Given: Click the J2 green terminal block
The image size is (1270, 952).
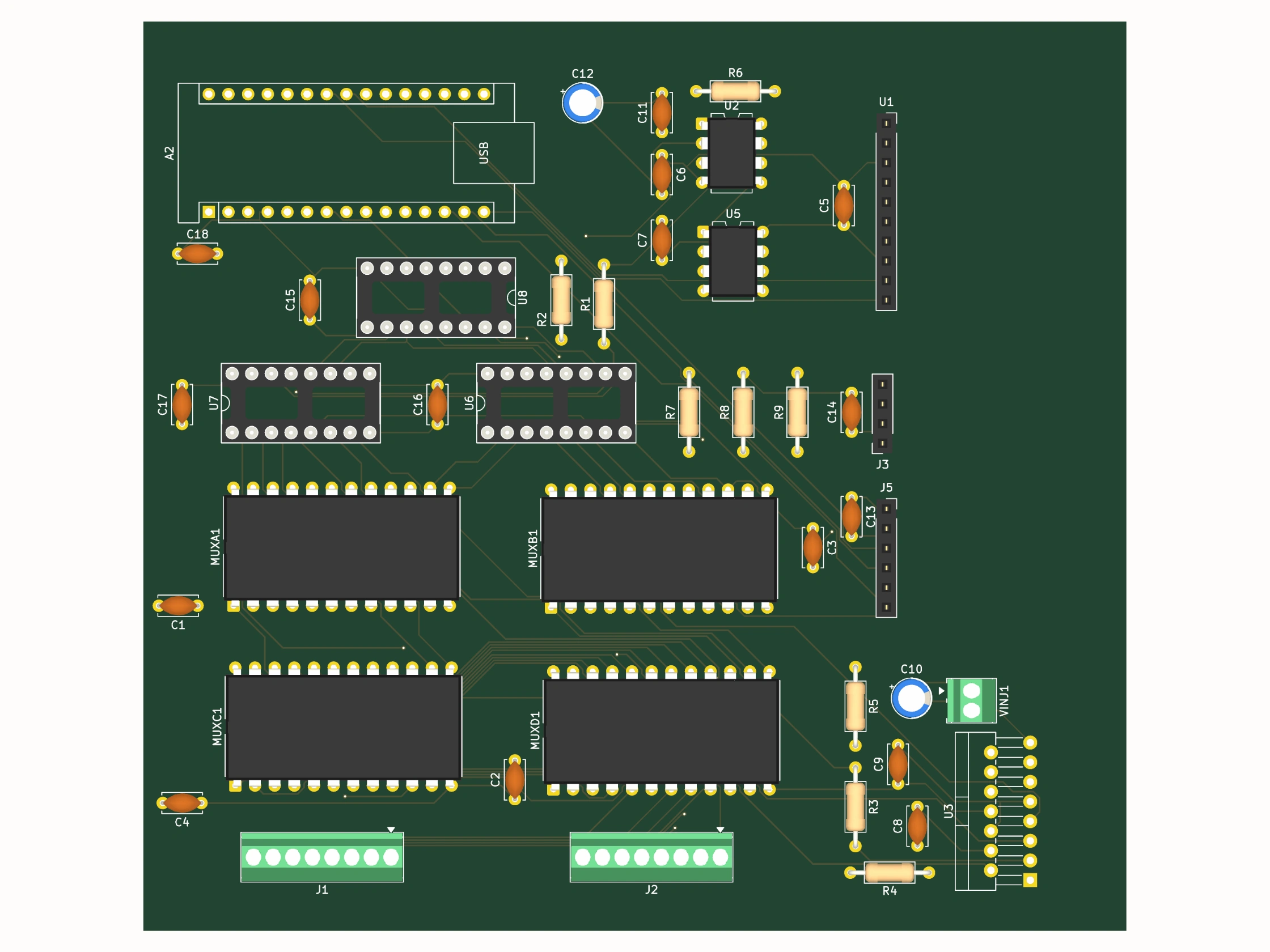Looking at the screenshot, I should [x=651, y=857].
